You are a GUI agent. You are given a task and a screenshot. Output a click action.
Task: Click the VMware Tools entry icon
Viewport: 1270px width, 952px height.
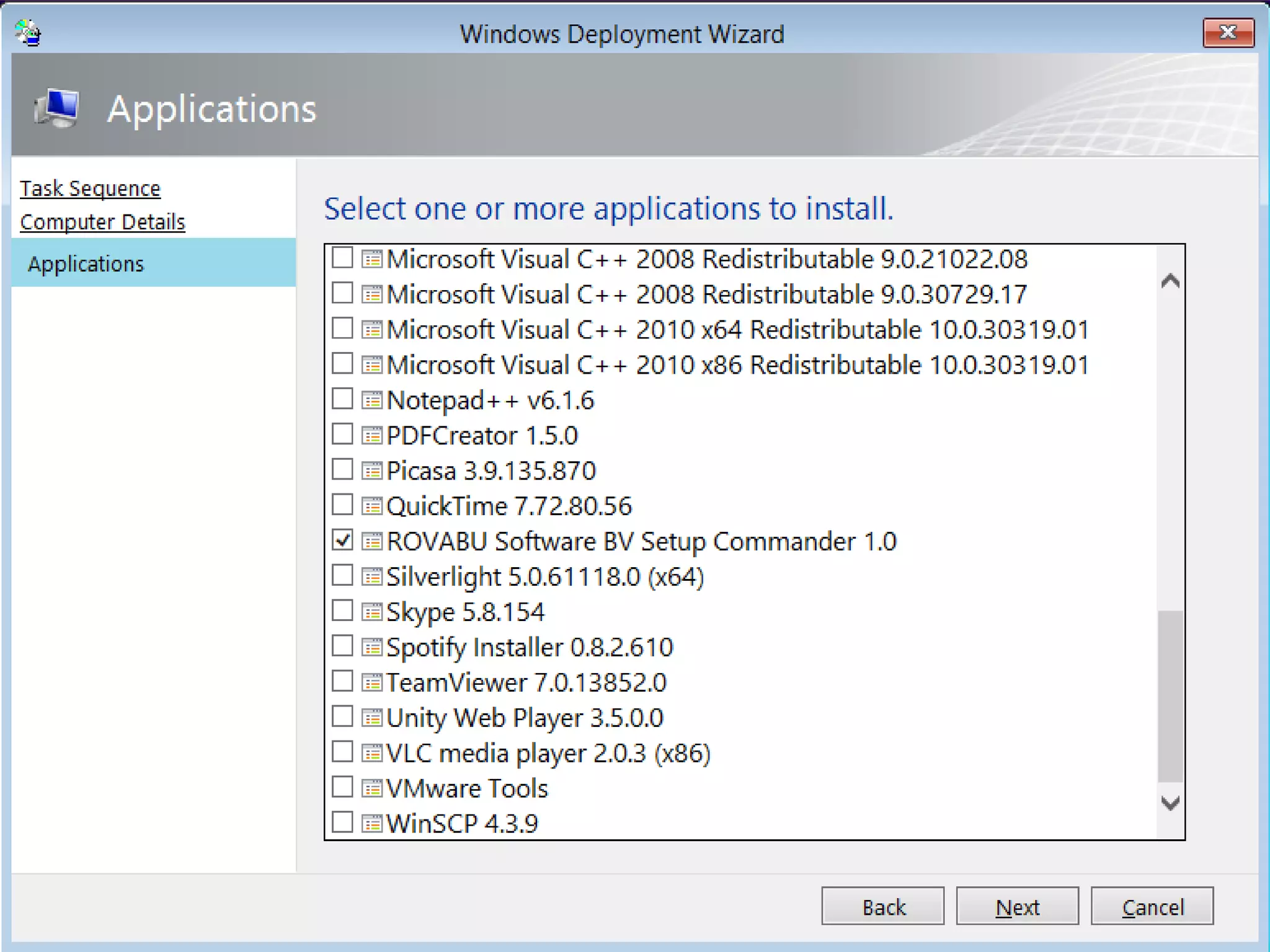(x=371, y=789)
